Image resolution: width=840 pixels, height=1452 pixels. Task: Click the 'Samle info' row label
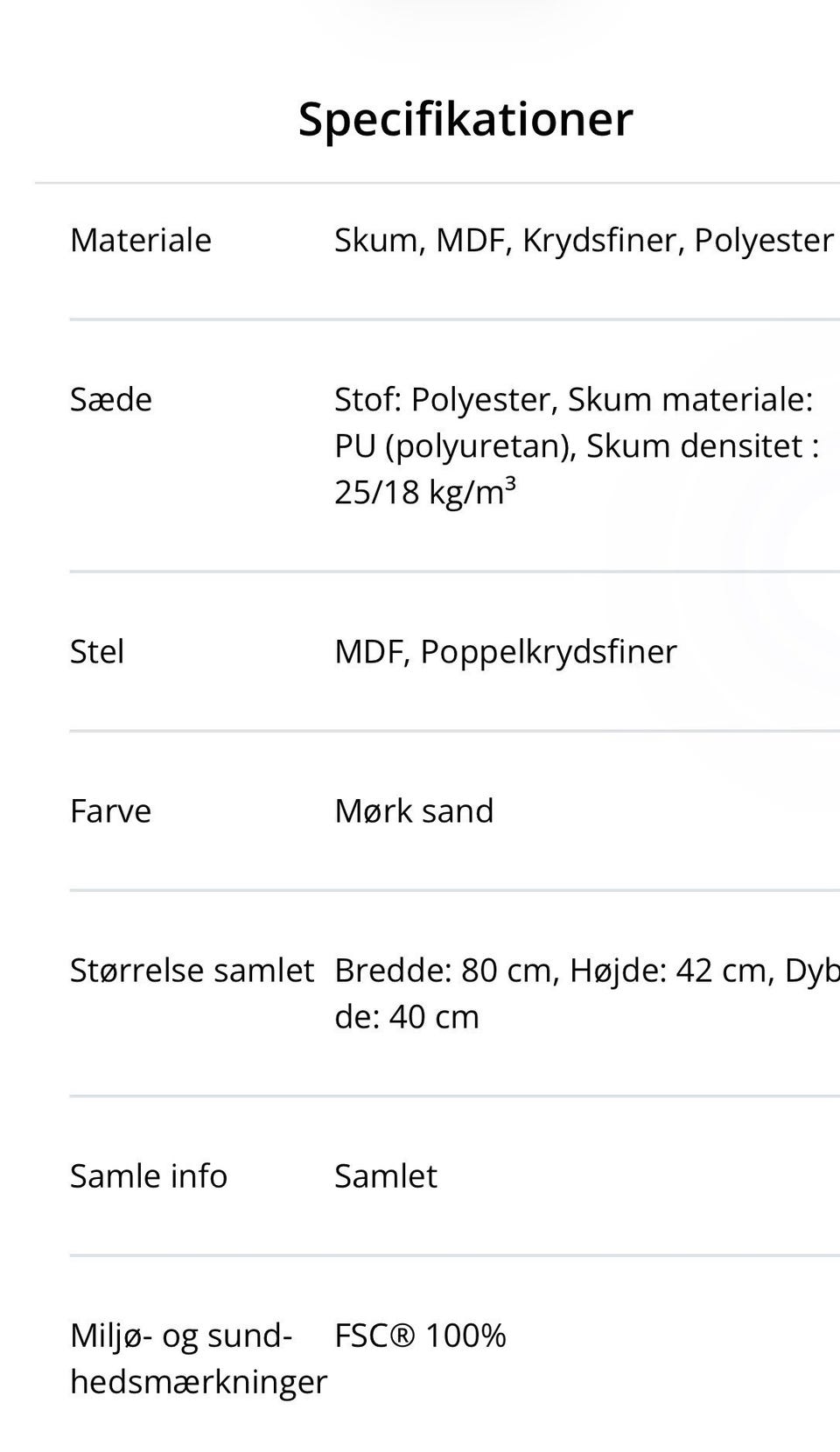148,1176
